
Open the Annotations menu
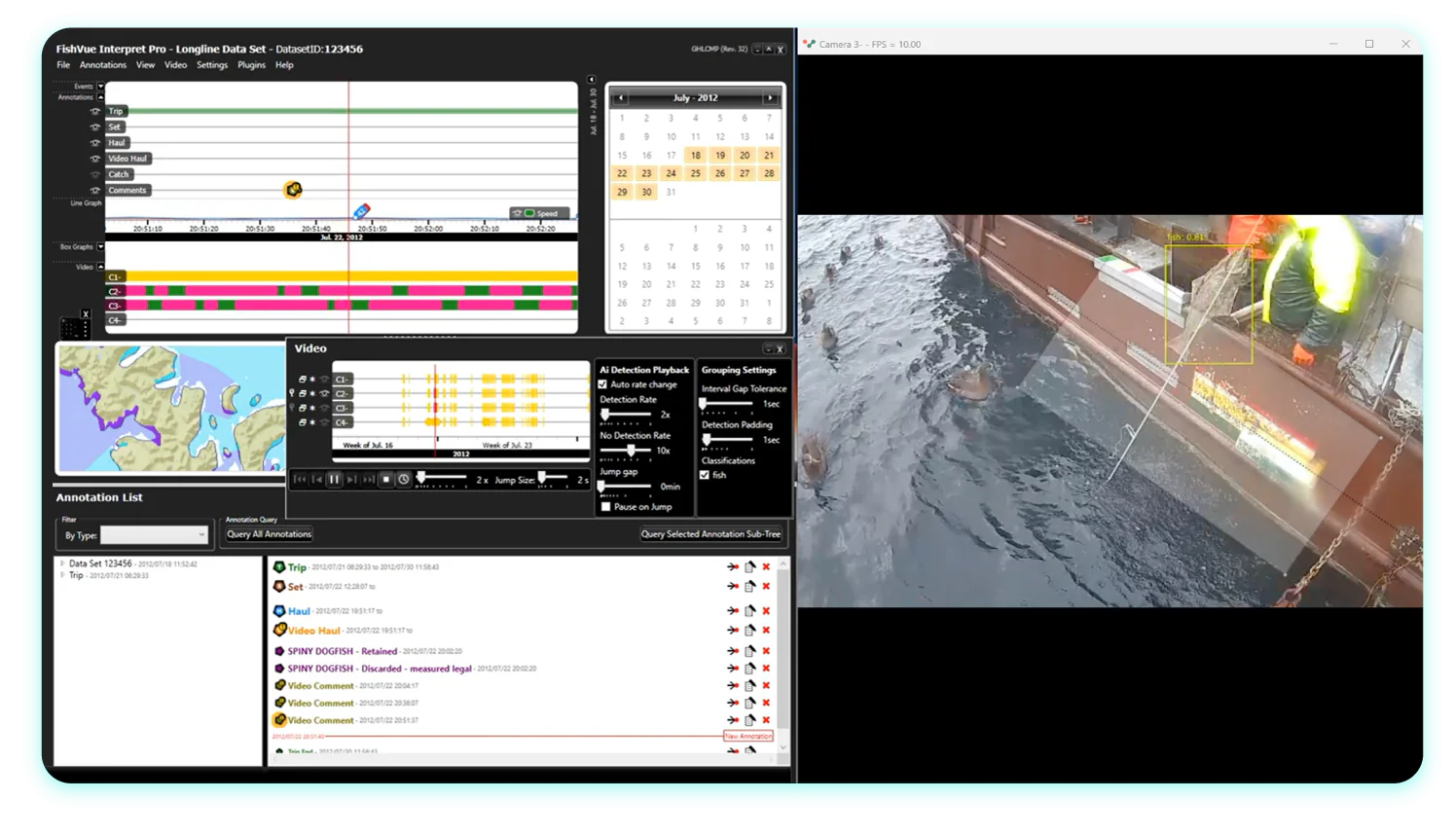coord(103,65)
